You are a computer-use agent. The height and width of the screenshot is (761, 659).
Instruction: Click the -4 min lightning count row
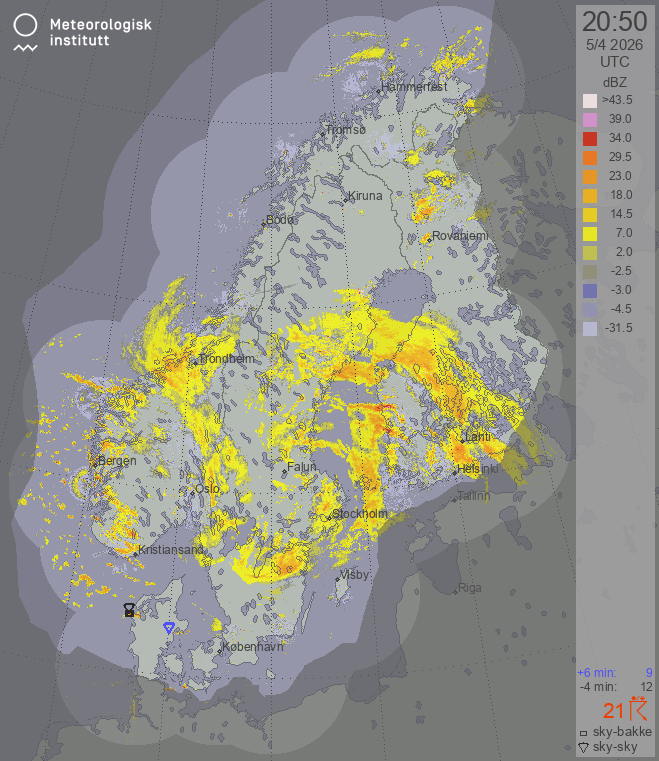click(x=614, y=686)
